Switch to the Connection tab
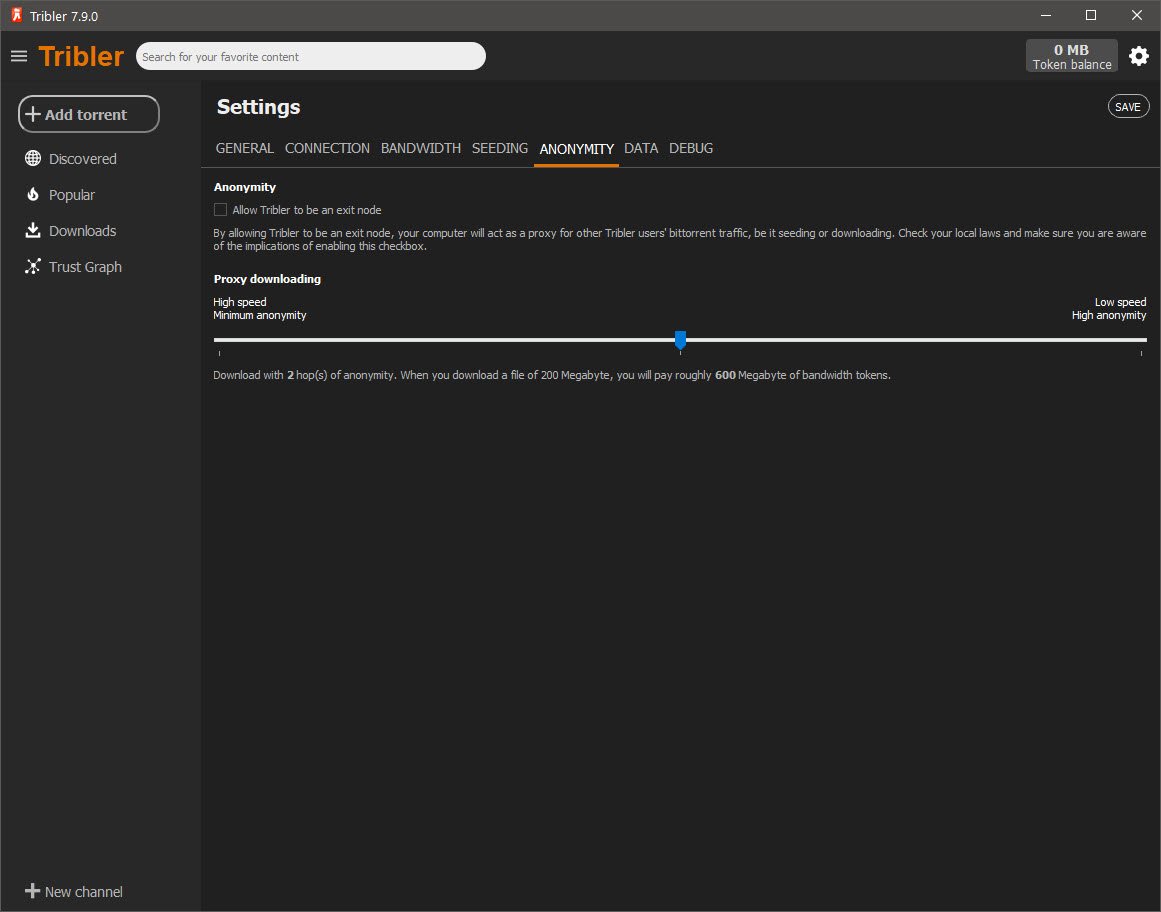 (x=327, y=148)
